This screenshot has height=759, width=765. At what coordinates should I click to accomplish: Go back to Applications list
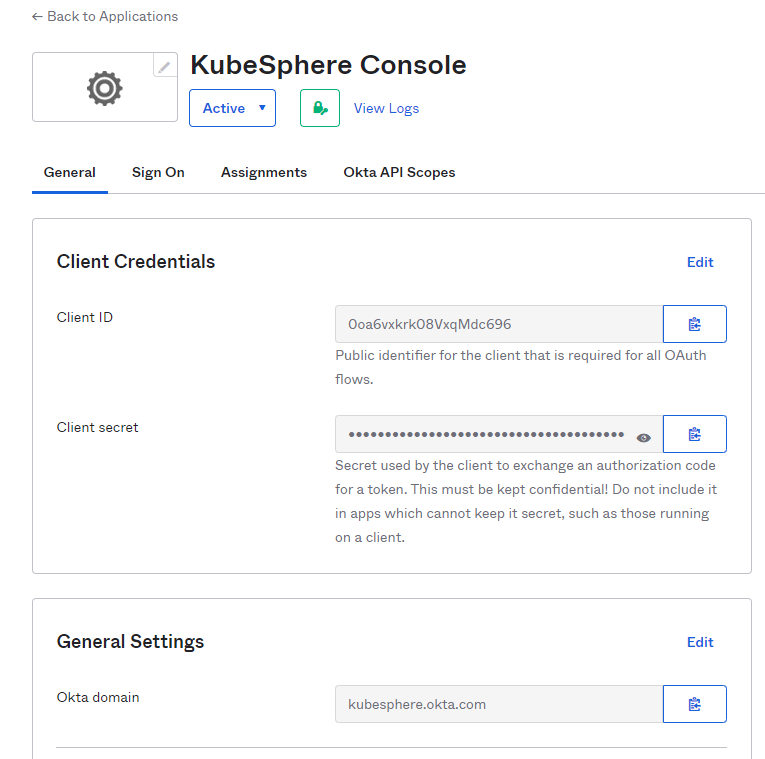[x=105, y=16]
